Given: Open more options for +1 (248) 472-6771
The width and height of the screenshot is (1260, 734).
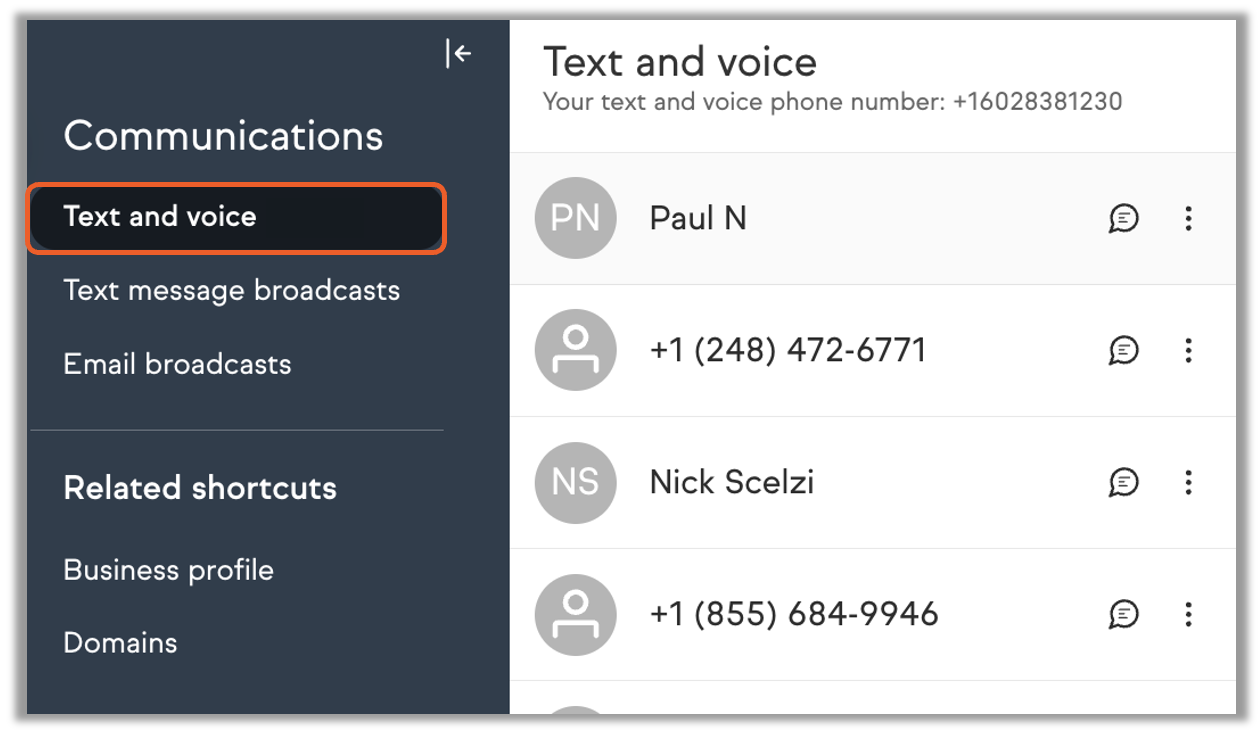Looking at the screenshot, I should [x=1188, y=350].
